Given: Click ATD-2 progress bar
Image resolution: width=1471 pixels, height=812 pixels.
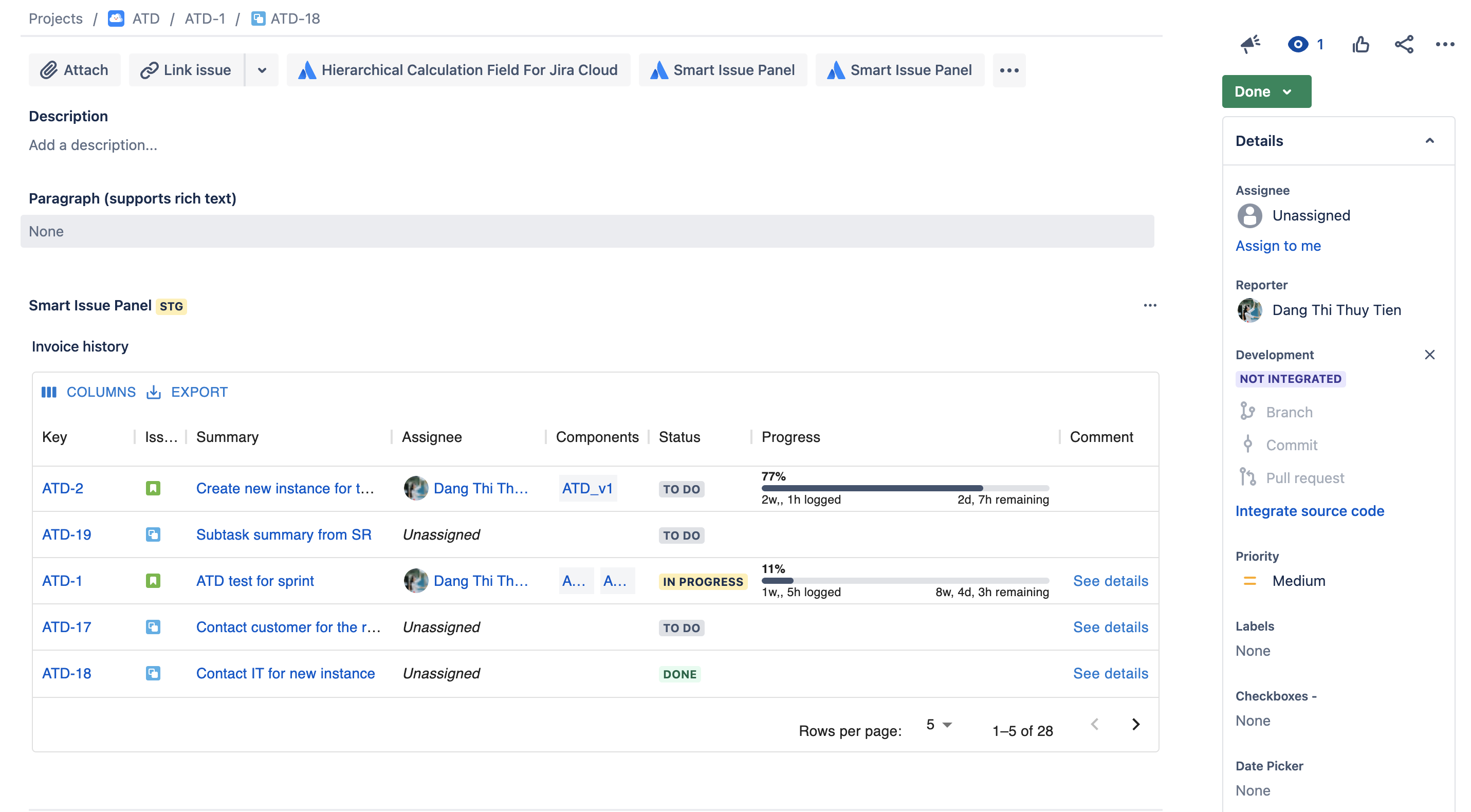Looking at the screenshot, I should [x=905, y=488].
